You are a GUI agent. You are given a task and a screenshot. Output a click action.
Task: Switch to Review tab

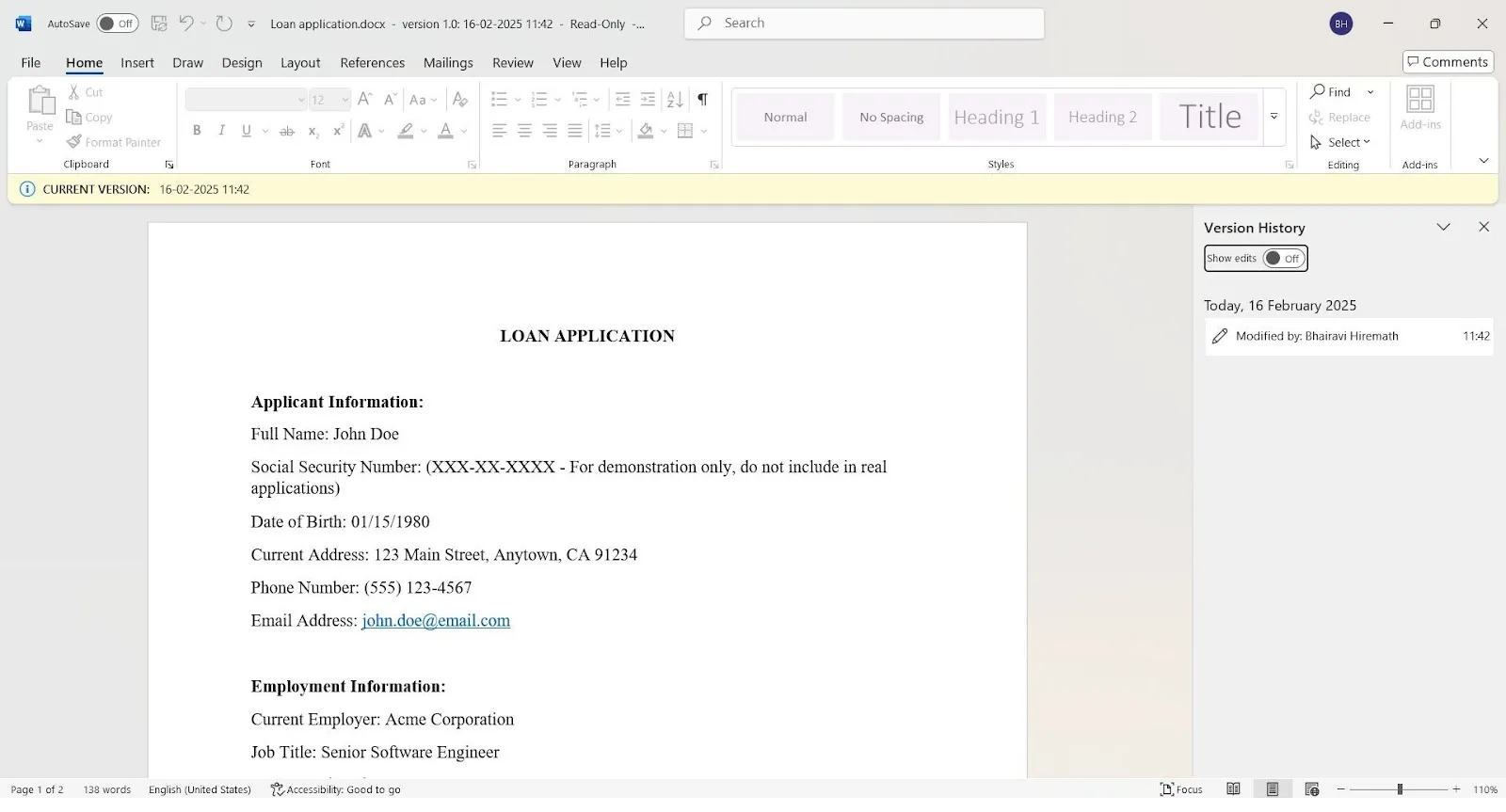513,63
